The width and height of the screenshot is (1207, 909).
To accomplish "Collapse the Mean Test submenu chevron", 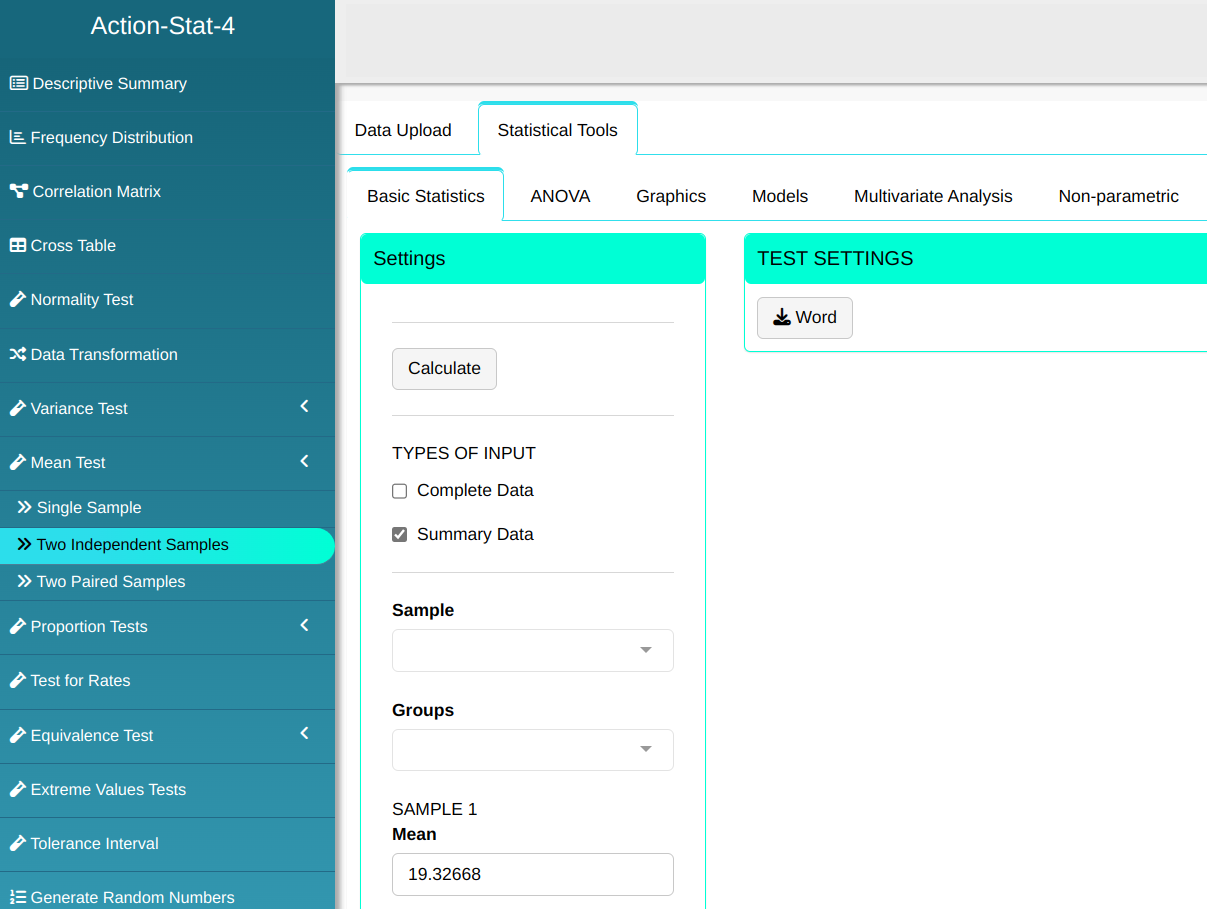I will [304, 461].
